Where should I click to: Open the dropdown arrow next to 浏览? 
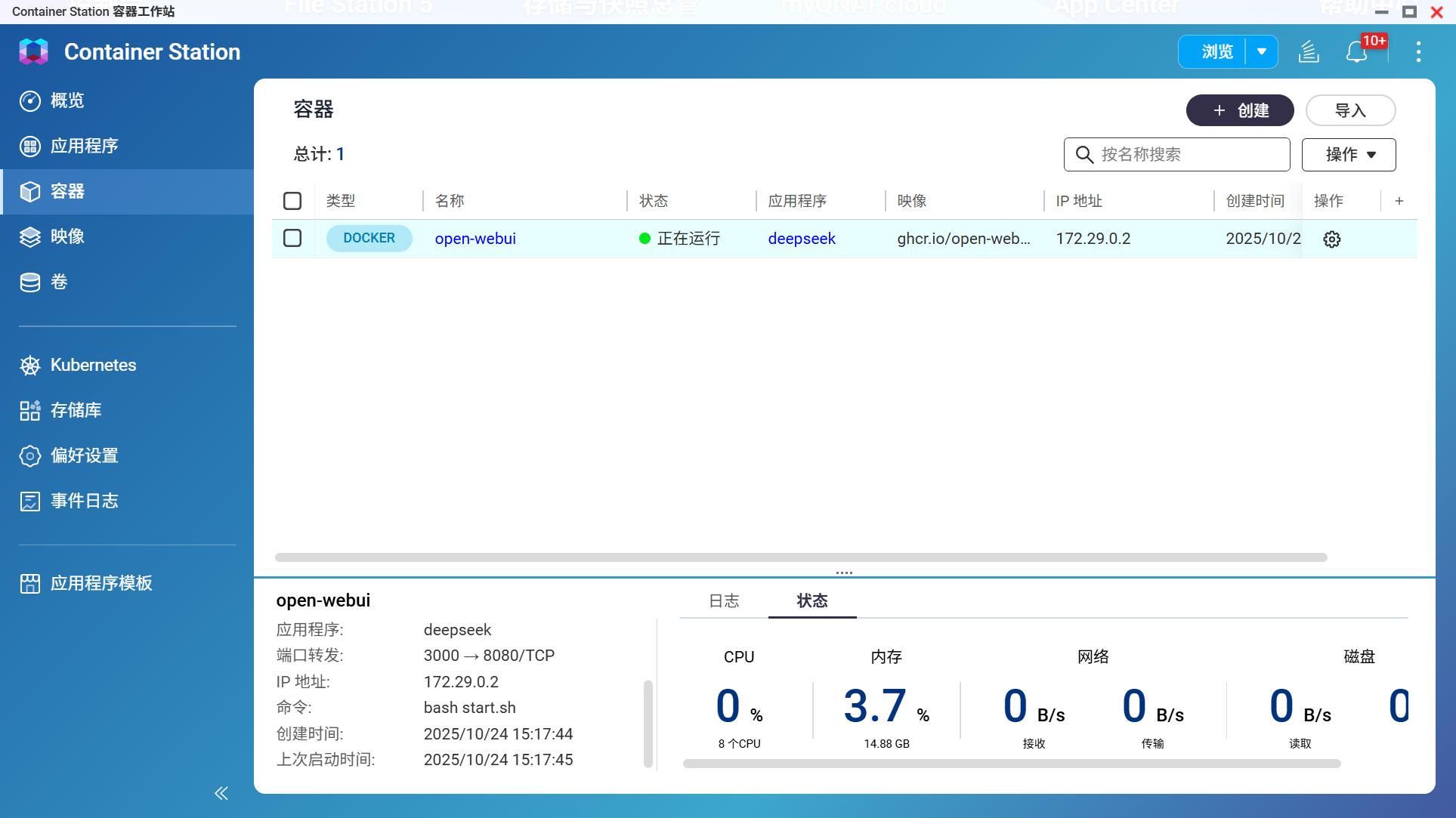click(1261, 52)
